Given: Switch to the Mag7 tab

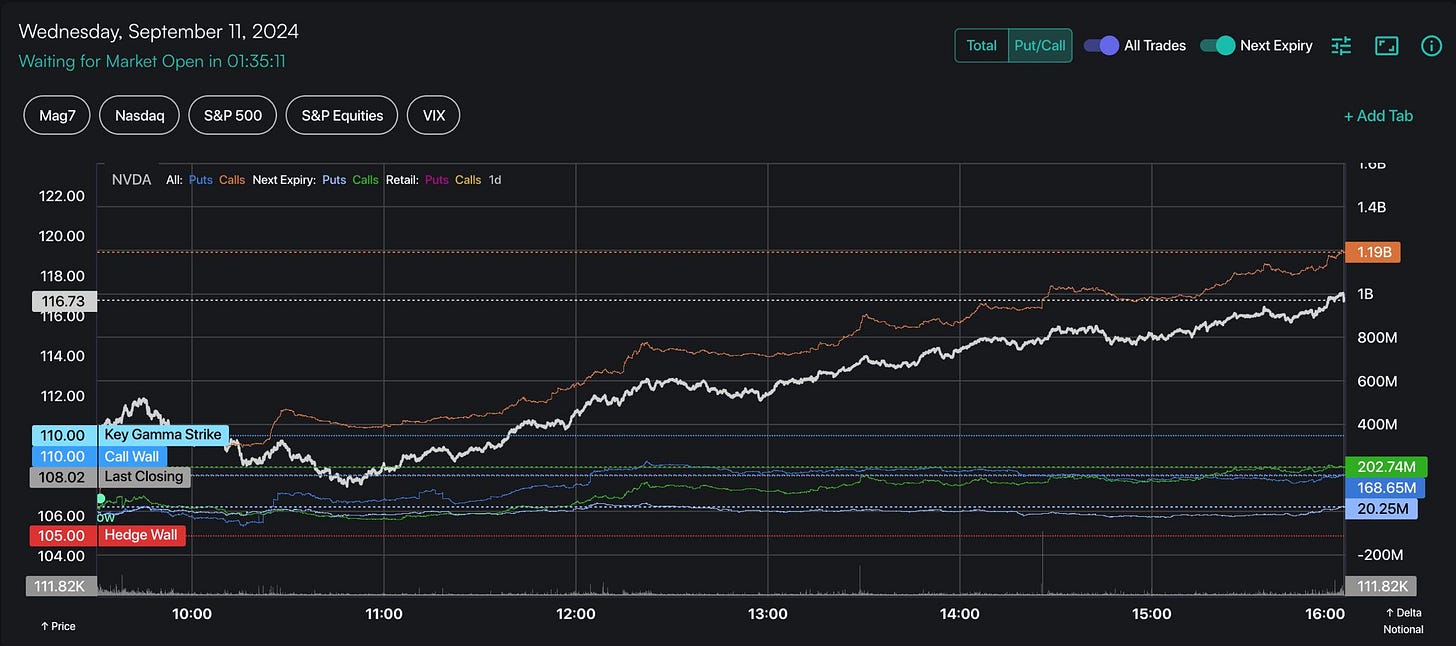Looking at the screenshot, I should click(57, 115).
